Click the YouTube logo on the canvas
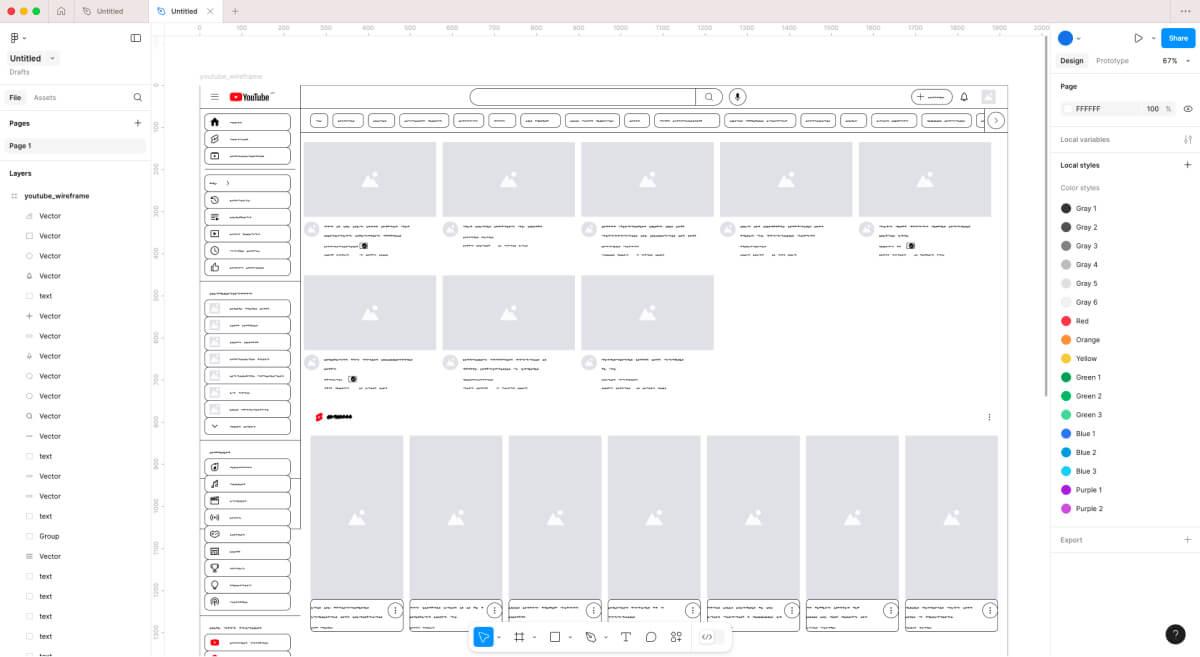 click(x=250, y=97)
